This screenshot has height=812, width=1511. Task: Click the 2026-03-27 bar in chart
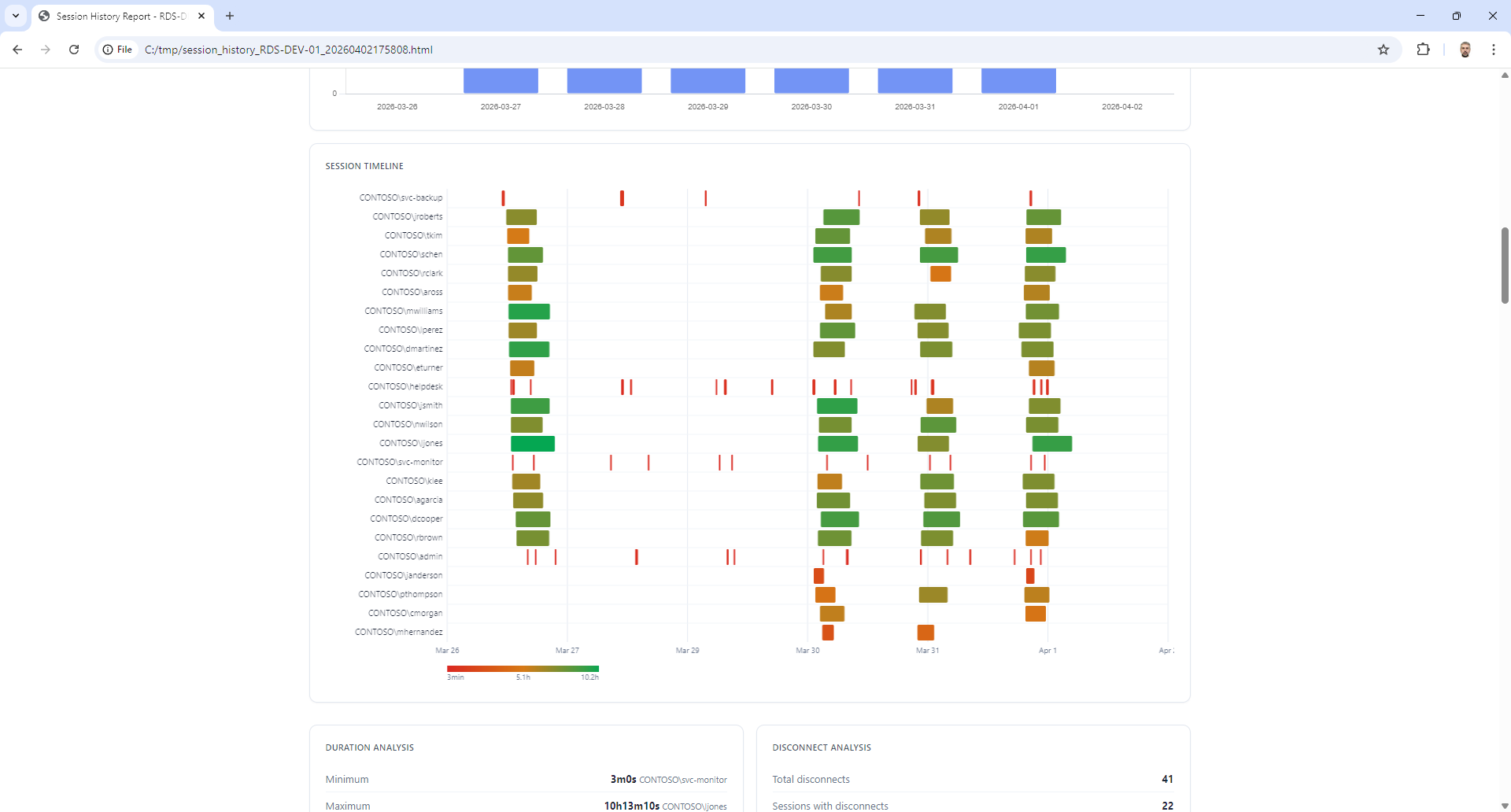501,80
